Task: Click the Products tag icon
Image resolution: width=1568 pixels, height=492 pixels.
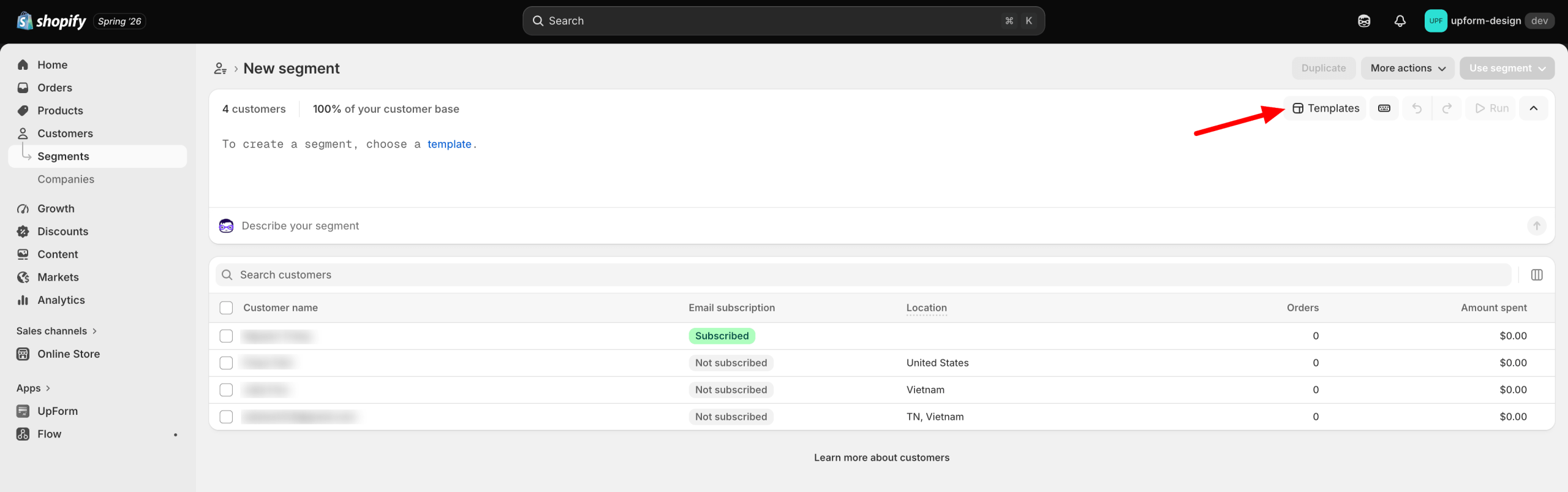Action: 23,111
